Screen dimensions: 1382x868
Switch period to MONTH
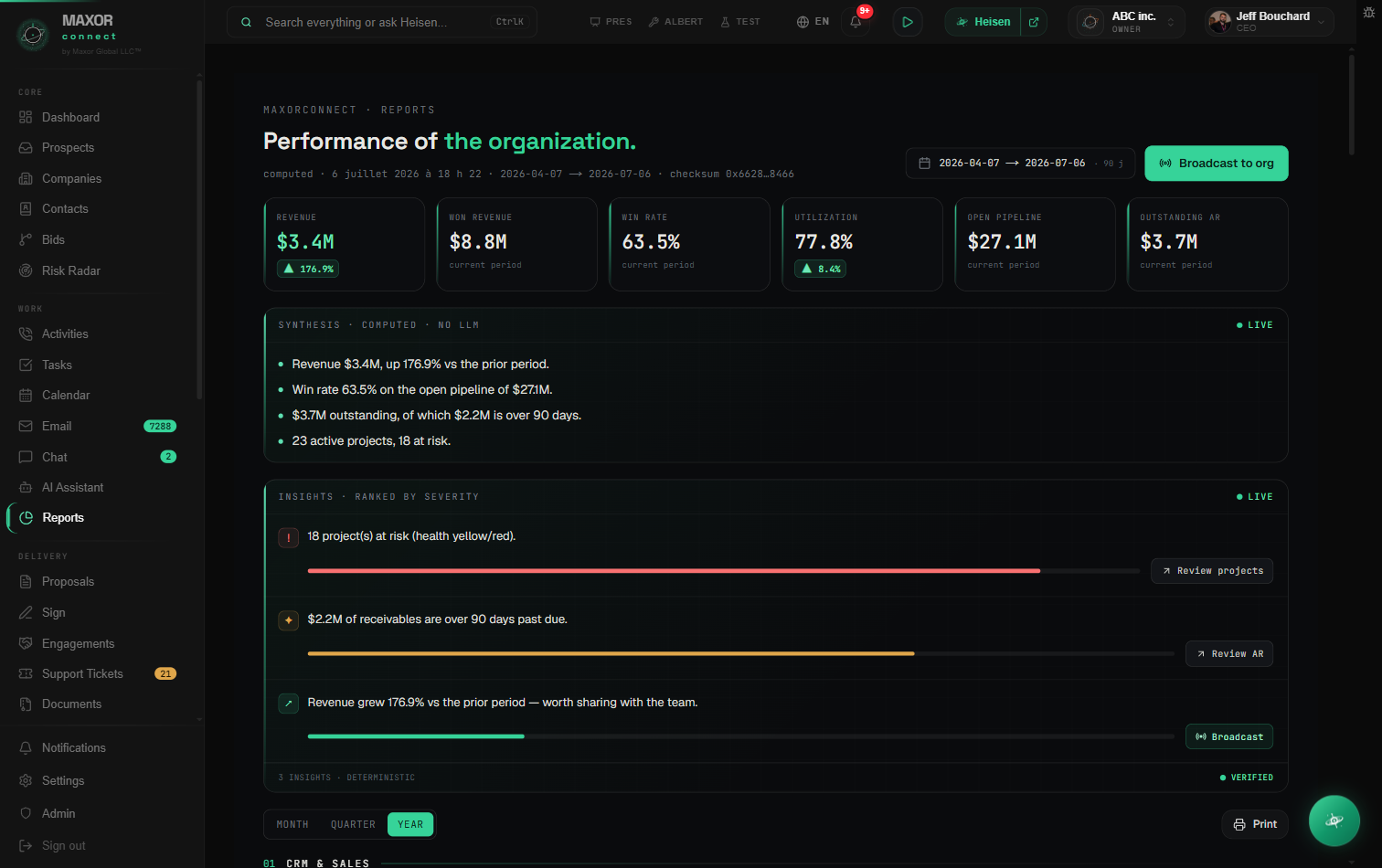[292, 824]
